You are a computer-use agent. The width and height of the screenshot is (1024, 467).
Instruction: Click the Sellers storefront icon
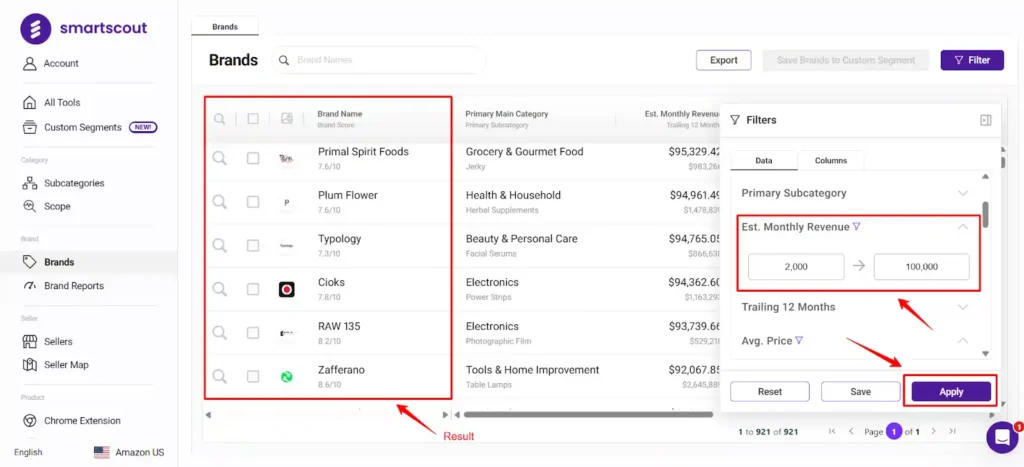[29, 342]
